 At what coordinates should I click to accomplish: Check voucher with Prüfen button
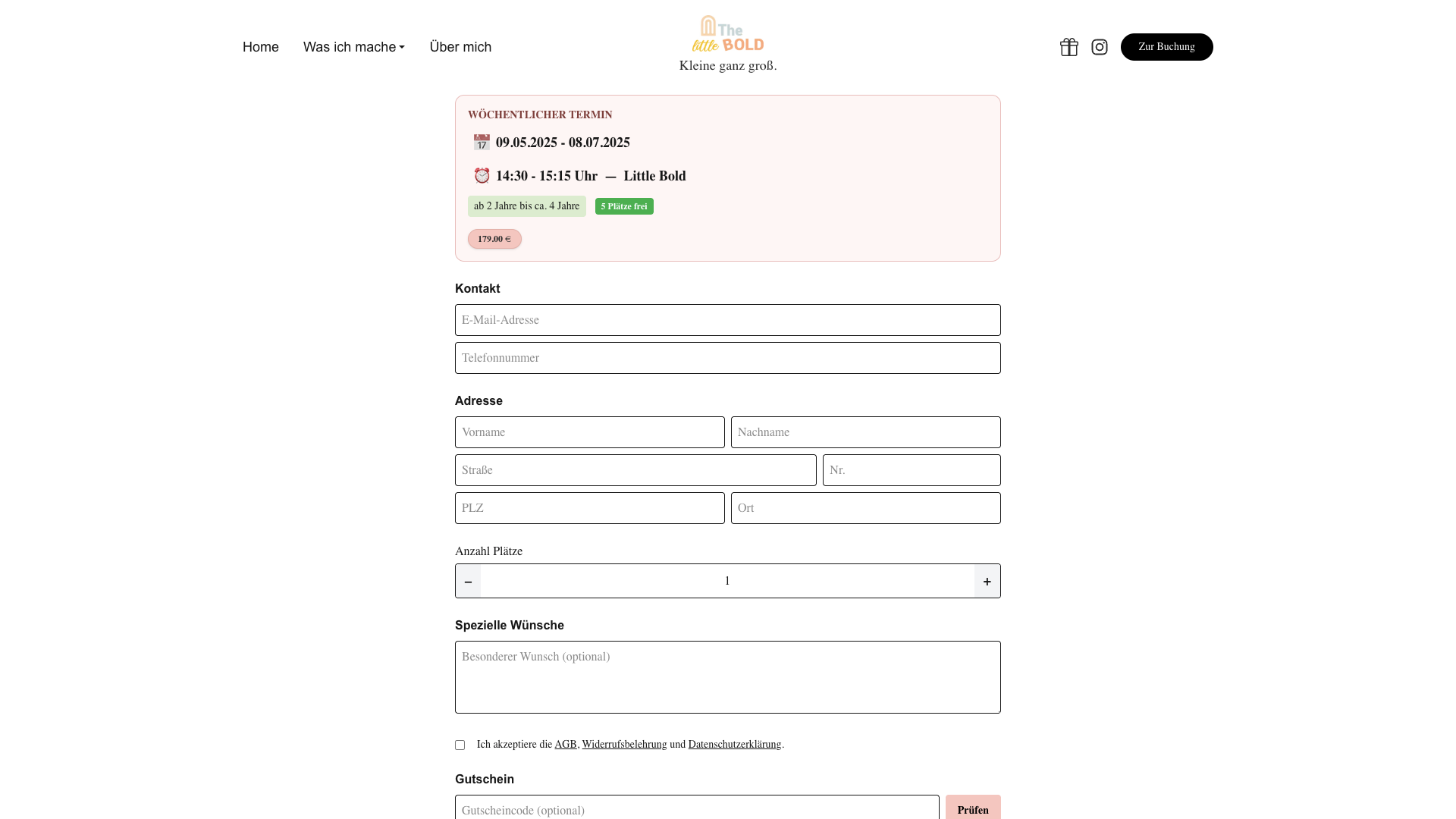click(x=973, y=808)
